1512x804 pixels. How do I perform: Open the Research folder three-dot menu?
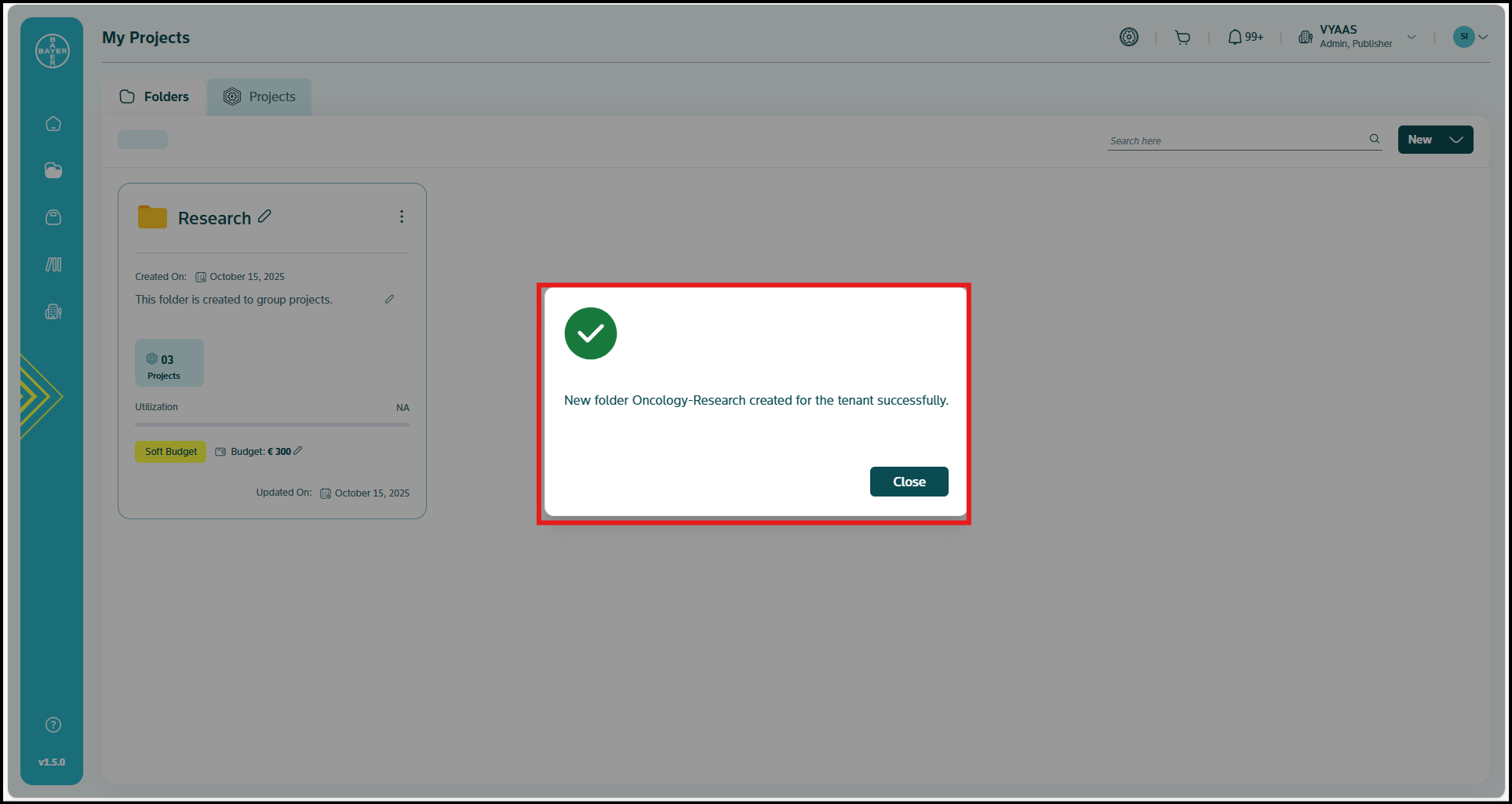click(x=402, y=216)
